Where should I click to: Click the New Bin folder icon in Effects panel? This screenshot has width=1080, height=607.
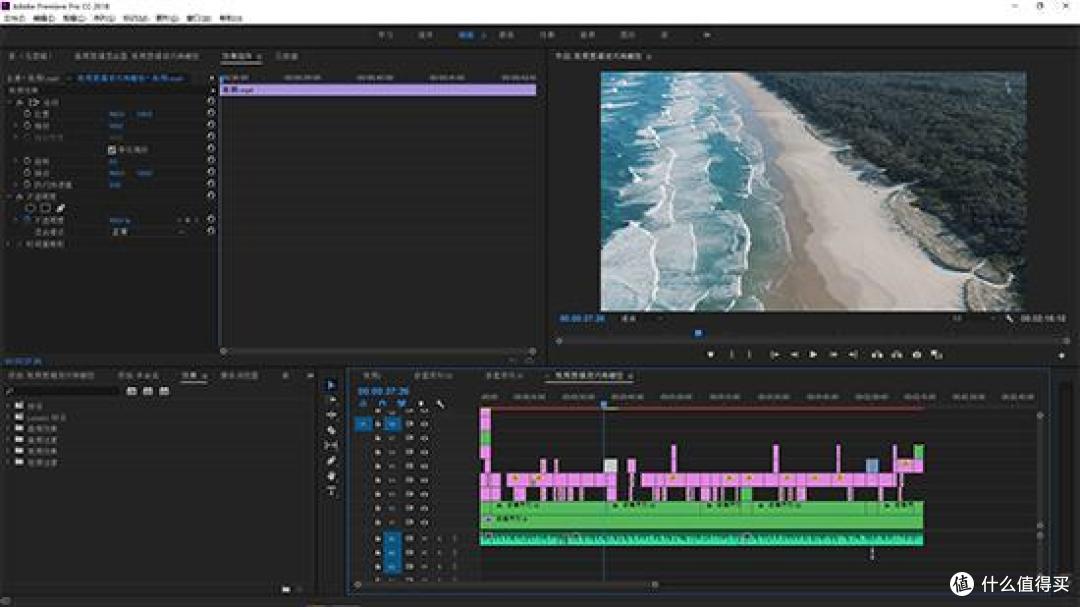coord(286,589)
